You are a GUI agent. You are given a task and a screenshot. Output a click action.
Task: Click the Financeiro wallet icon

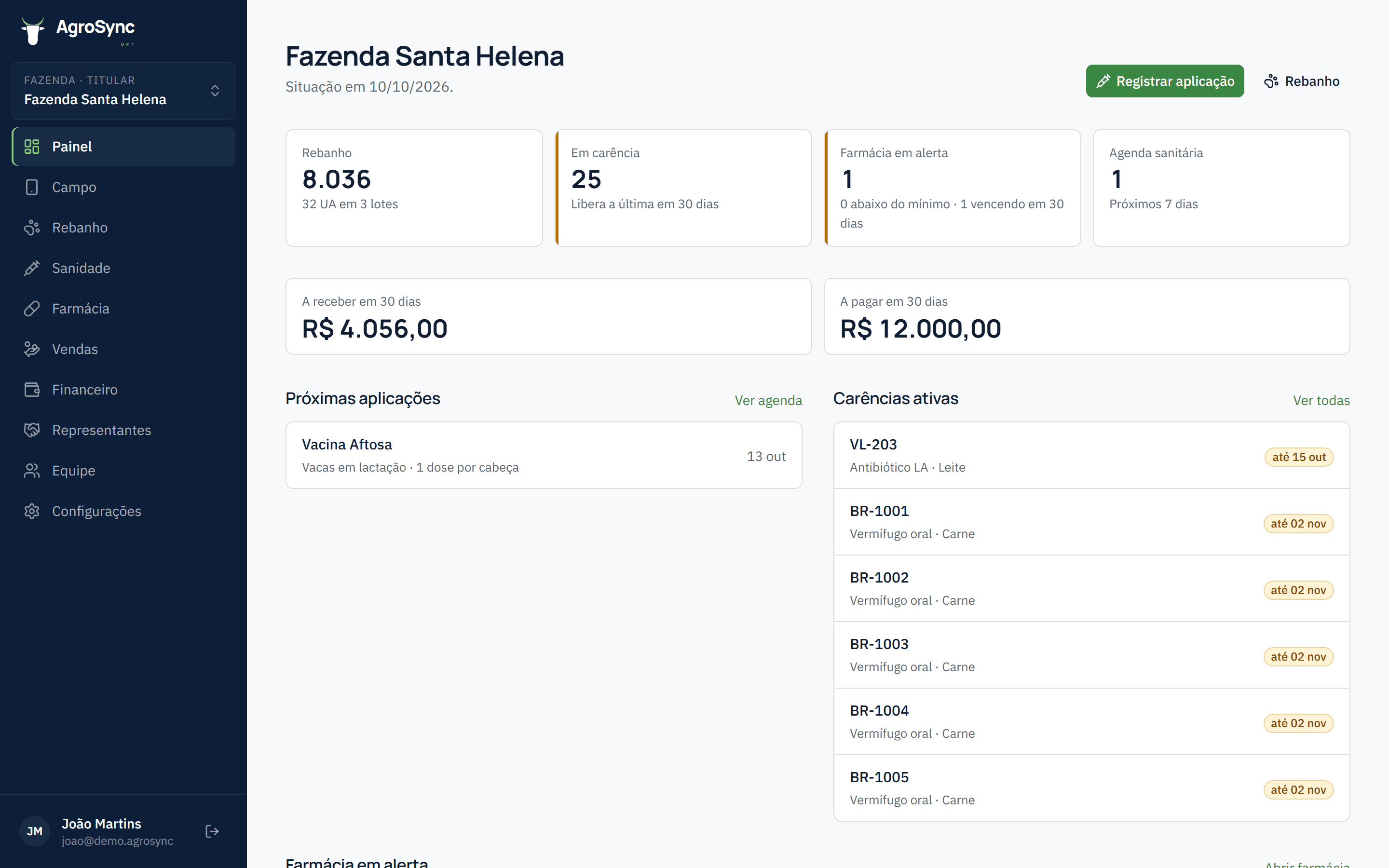31,390
